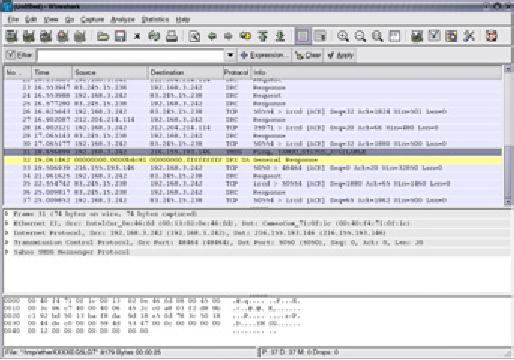This screenshot has height=360, width=514.
Task: Toggle packet list colorizing
Action: [303, 36]
